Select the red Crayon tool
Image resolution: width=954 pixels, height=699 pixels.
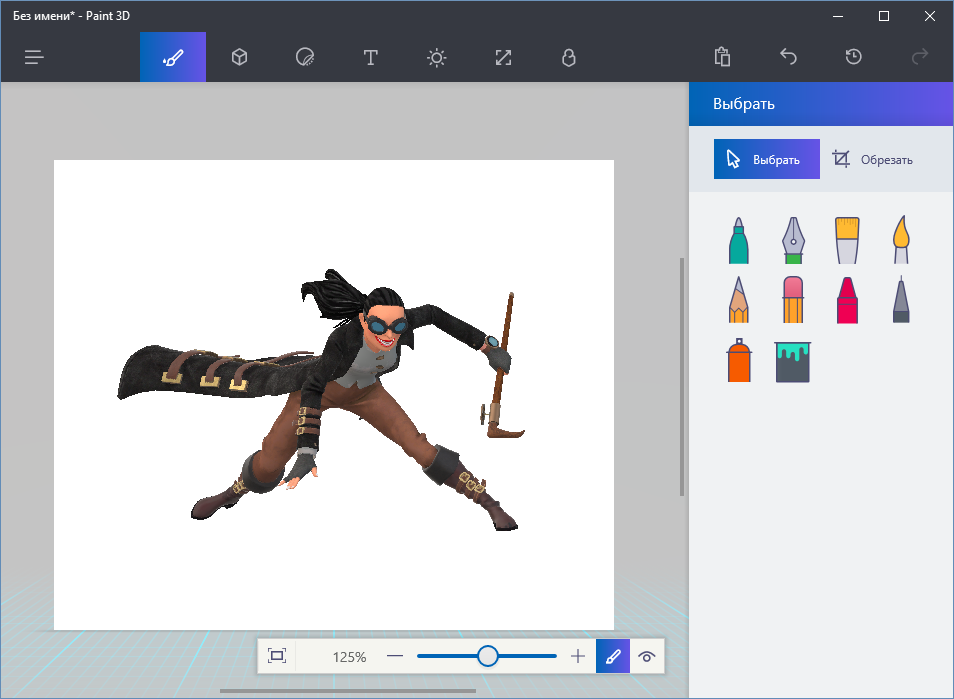click(847, 299)
